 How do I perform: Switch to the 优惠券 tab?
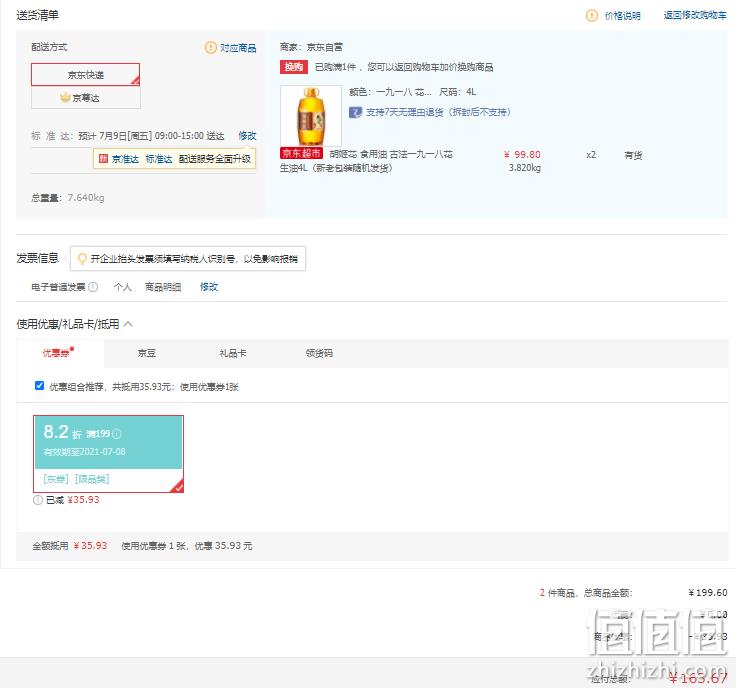pyautogui.click(x=58, y=353)
